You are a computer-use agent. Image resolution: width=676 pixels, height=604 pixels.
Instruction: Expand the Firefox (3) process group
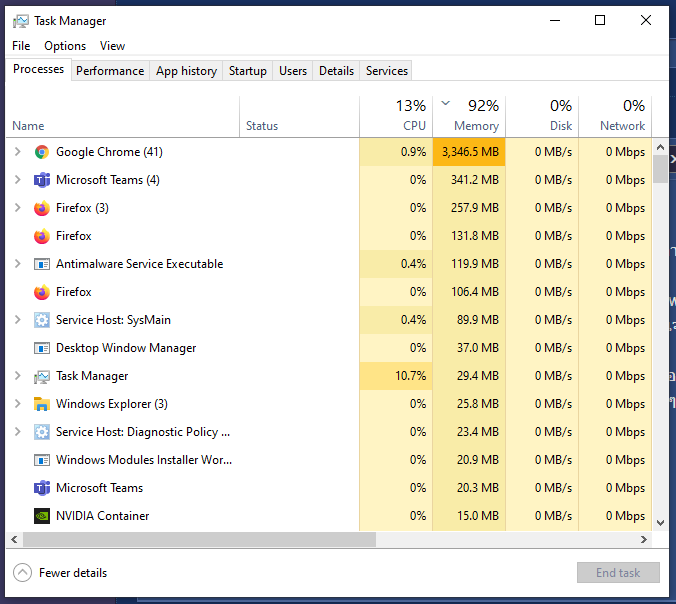(x=18, y=208)
